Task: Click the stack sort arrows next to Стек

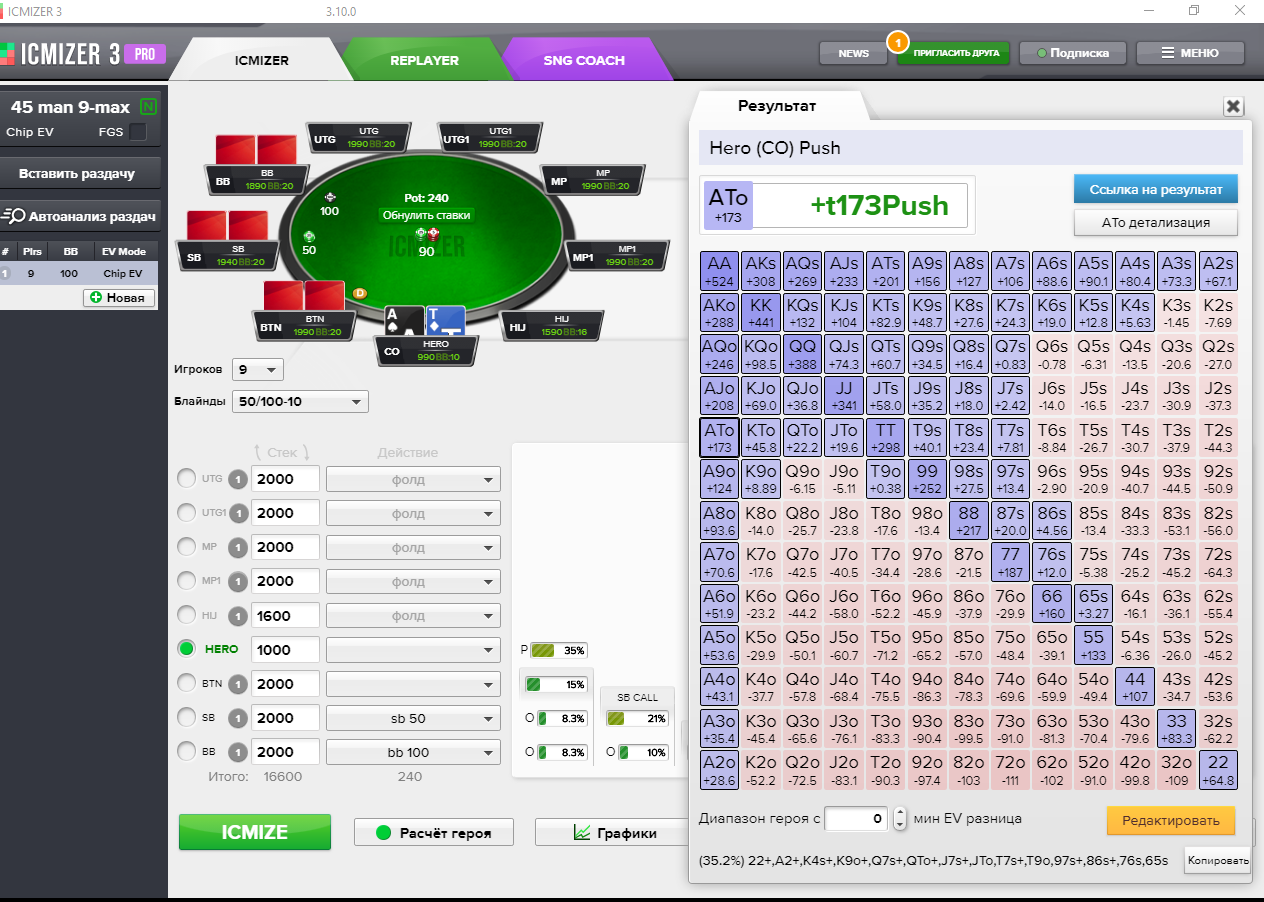Action: click(284, 452)
